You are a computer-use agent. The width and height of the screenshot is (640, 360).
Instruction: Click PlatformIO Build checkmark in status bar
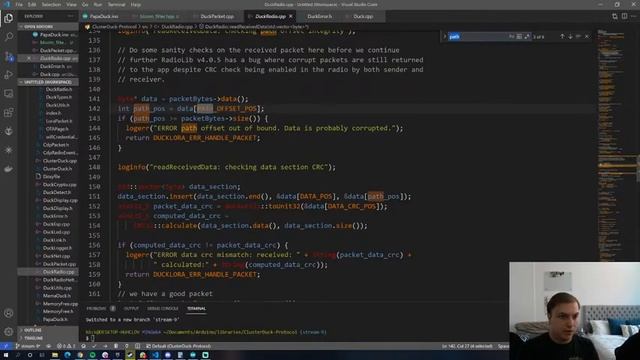click(x=94, y=346)
